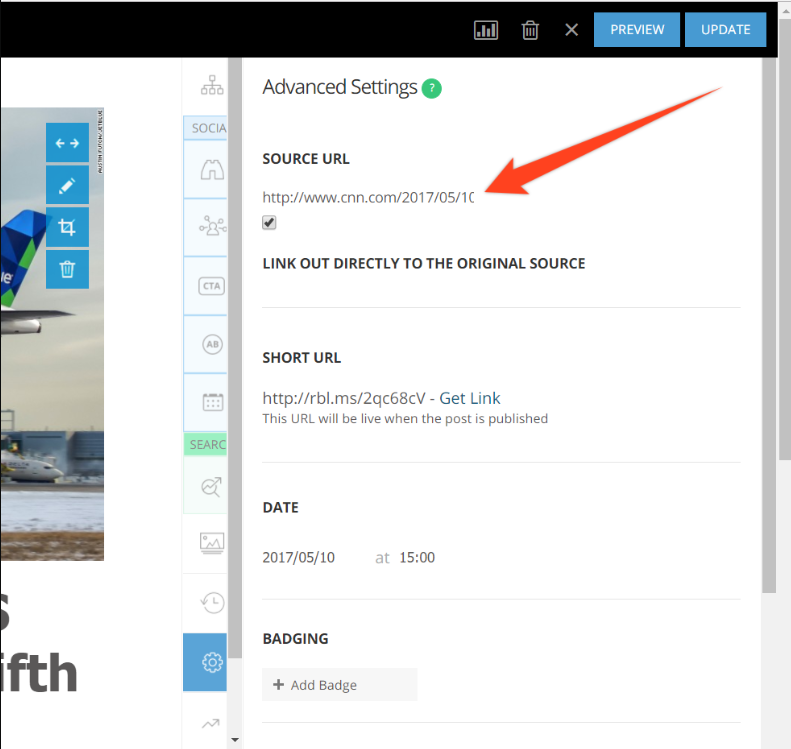Click the UPDATE button
The image size is (791, 749).
click(x=725, y=30)
